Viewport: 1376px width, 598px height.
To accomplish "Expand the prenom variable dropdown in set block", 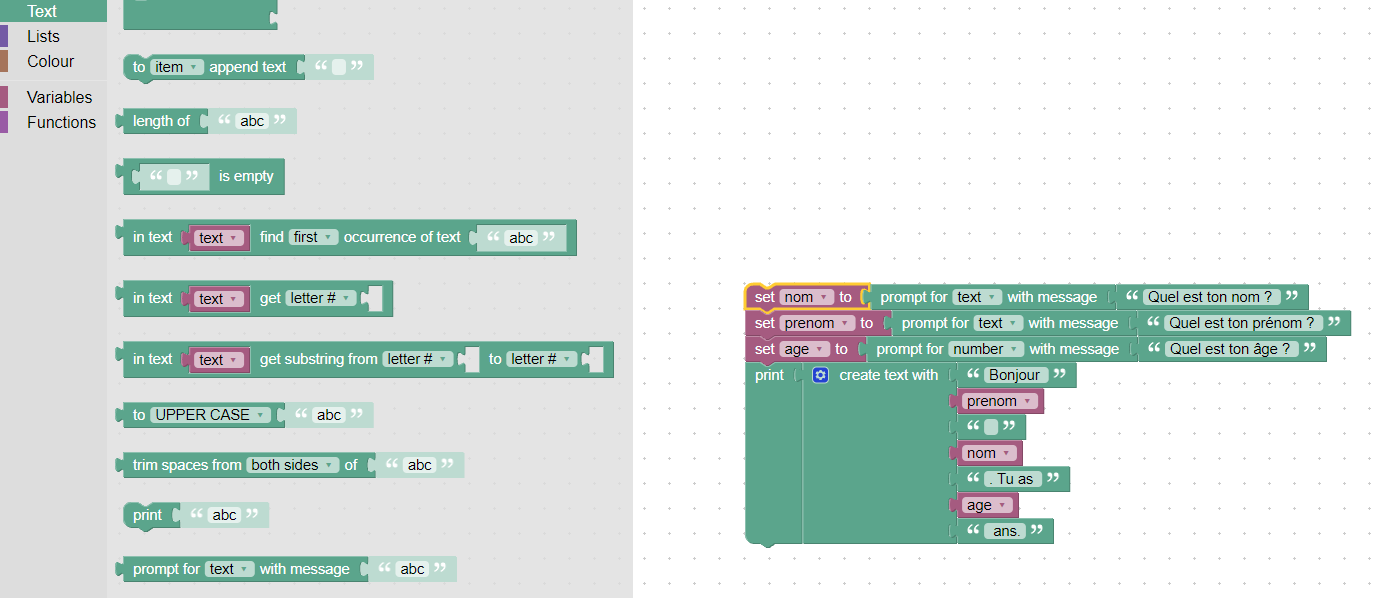I will [x=818, y=323].
